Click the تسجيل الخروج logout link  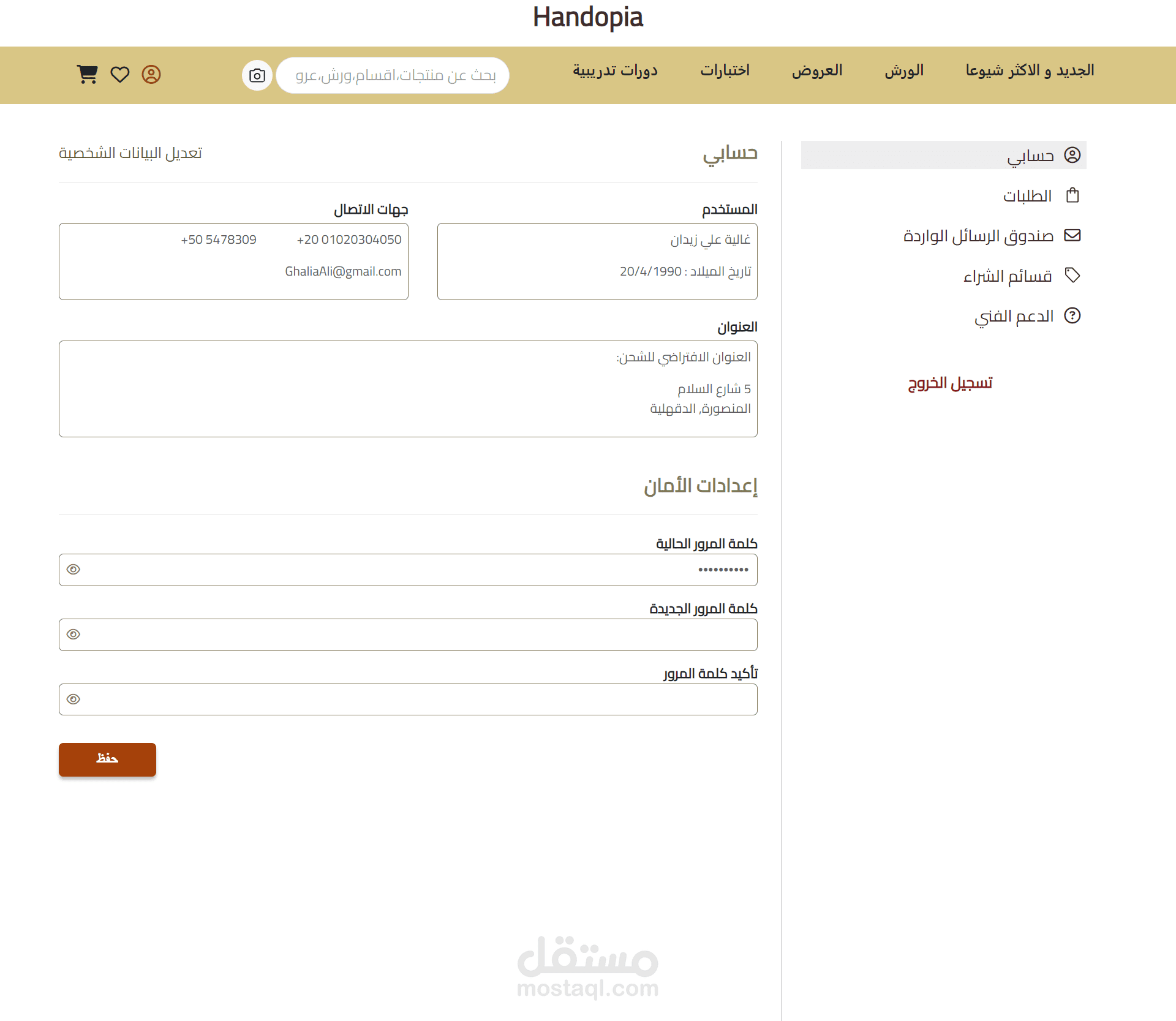(x=950, y=383)
